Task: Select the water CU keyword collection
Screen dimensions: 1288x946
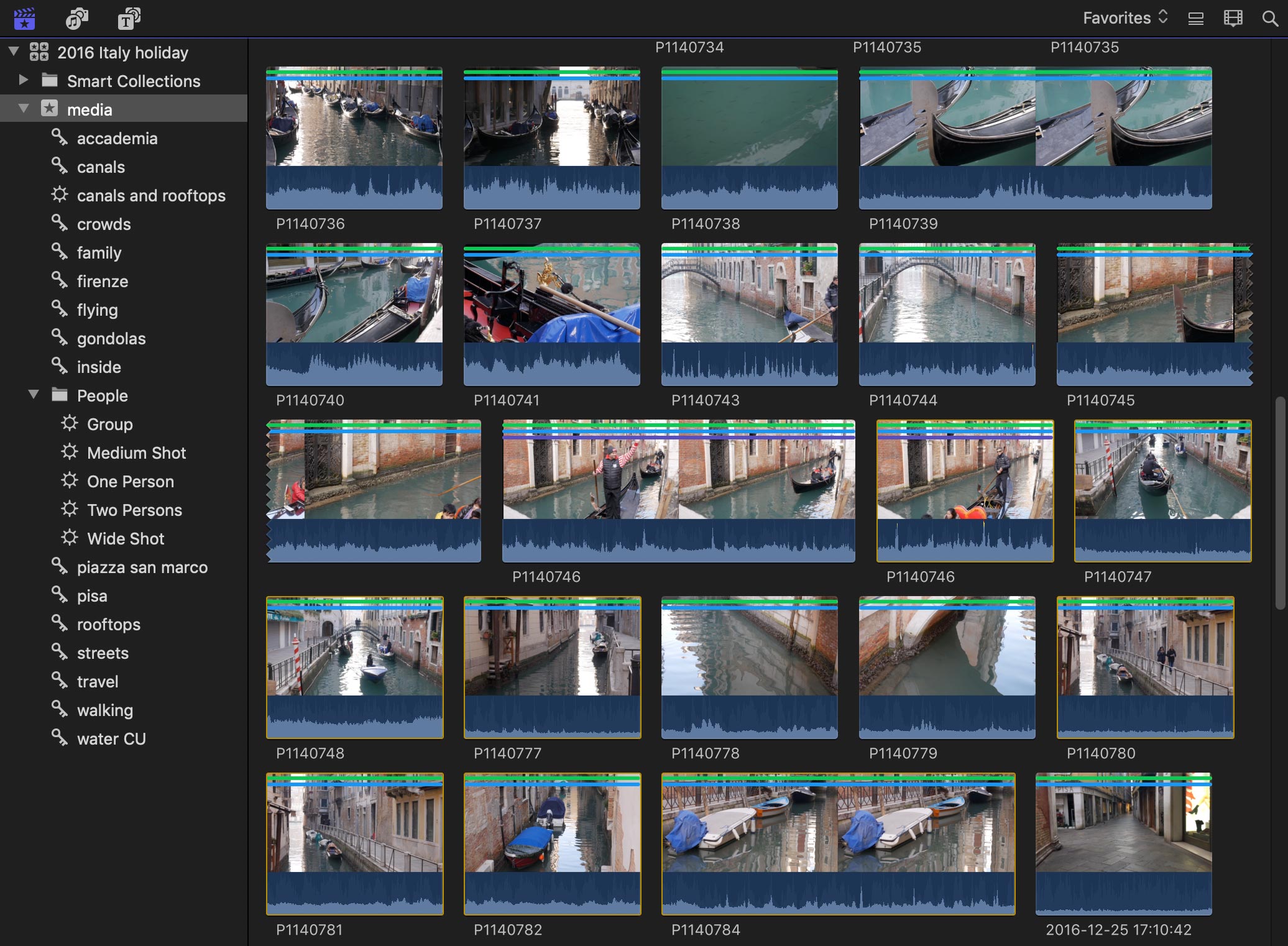Action: [x=111, y=739]
